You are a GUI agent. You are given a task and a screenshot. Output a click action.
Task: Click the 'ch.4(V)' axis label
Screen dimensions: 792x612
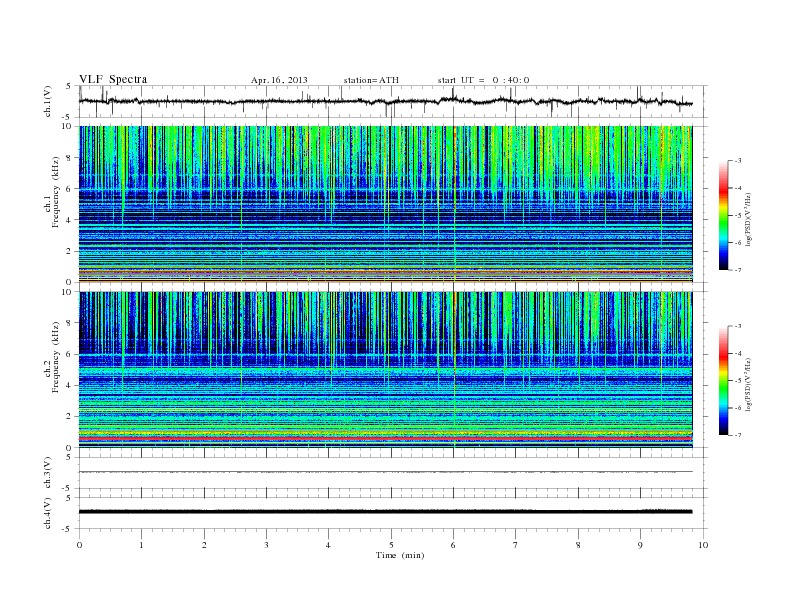tap(47, 513)
